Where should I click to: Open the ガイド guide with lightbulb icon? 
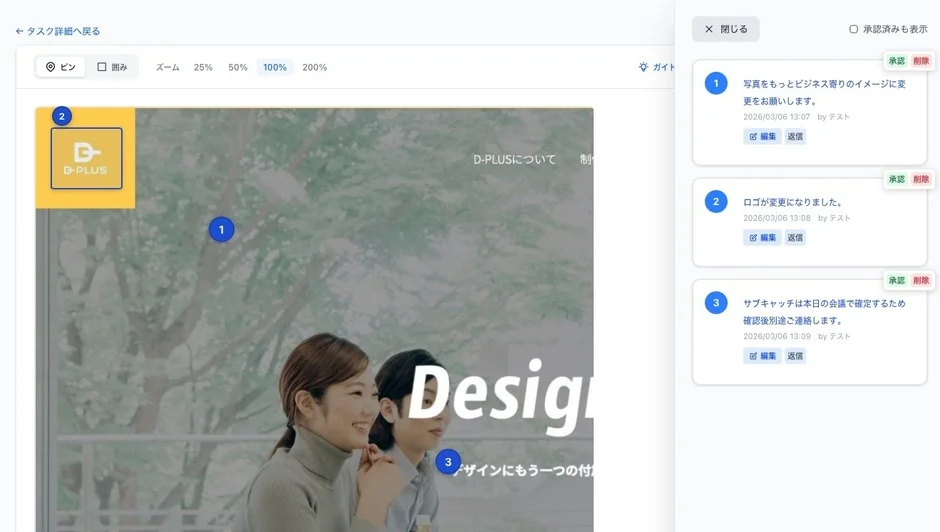(x=656, y=67)
